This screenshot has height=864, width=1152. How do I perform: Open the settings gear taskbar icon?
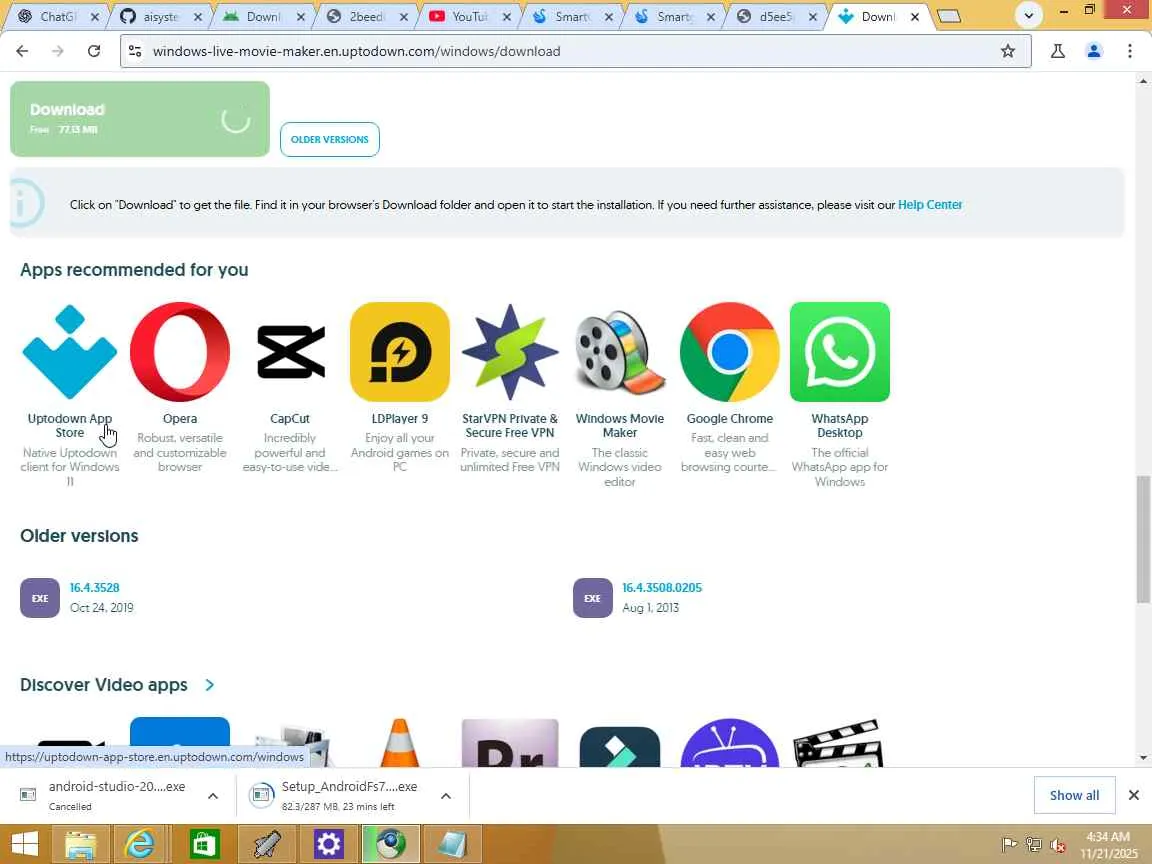[x=328, y=844]
